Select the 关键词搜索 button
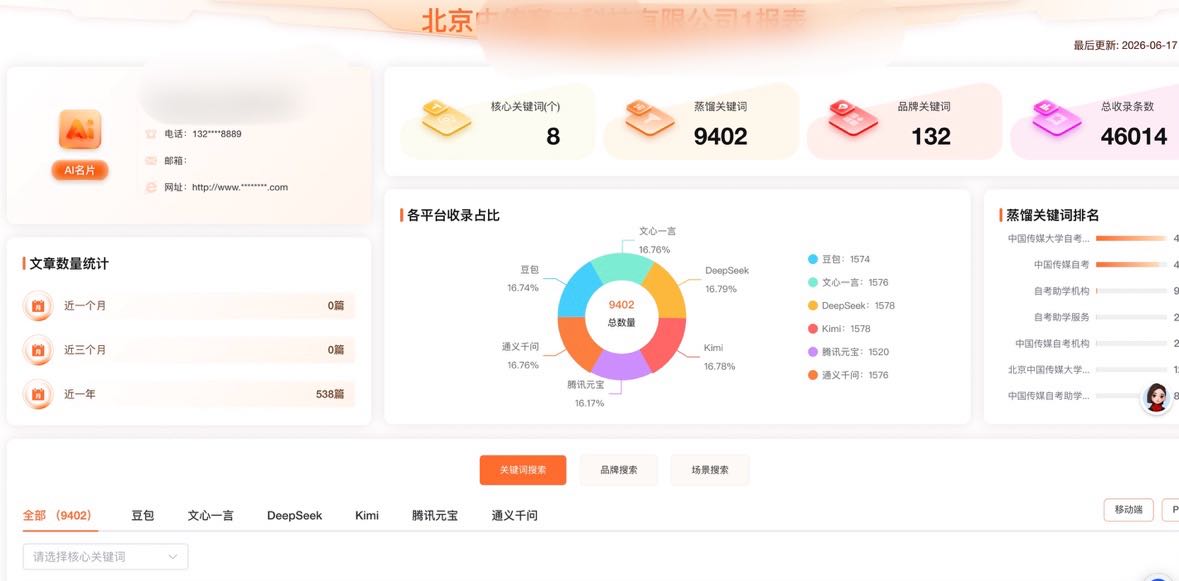 (523, 470)
